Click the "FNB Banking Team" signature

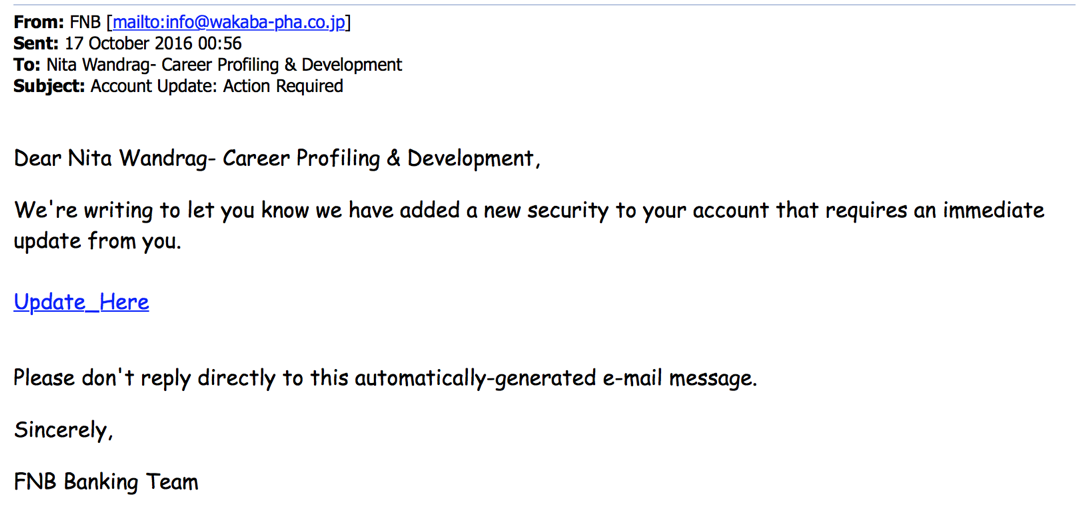106,482
